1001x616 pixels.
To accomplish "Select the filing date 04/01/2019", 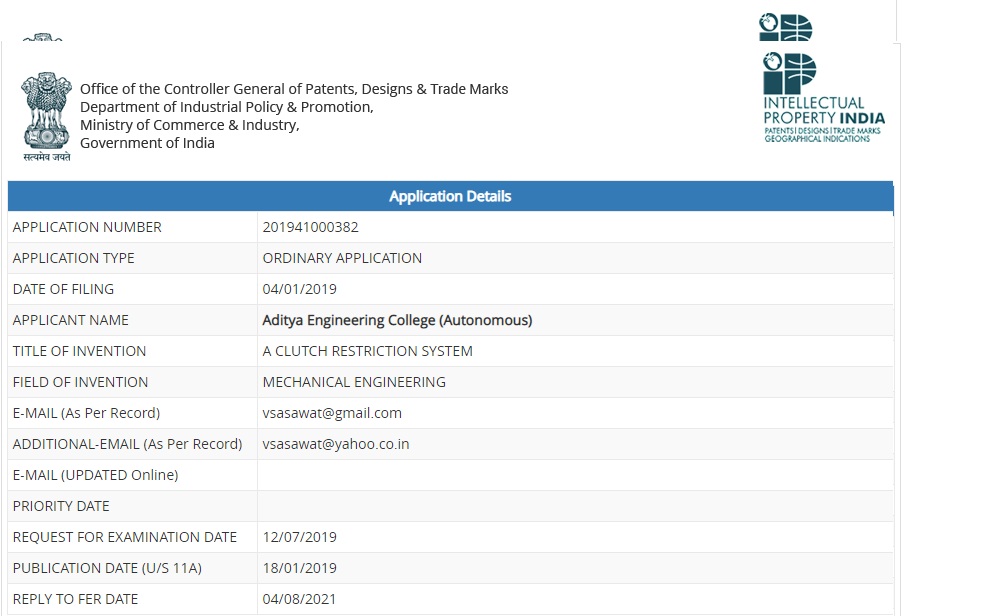I will [299, 289].
